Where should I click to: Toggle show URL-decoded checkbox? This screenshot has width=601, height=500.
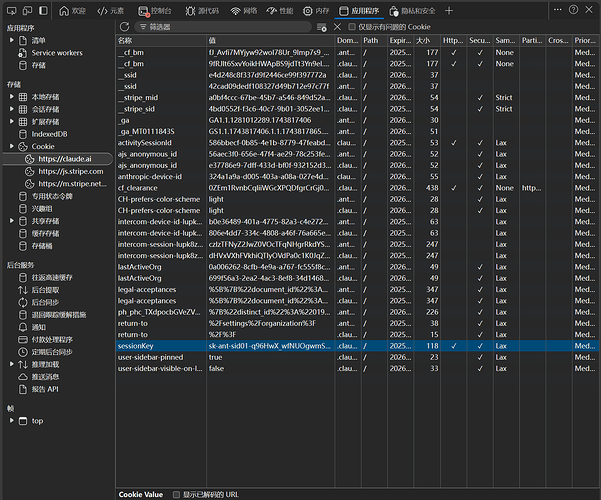[176, 494]
